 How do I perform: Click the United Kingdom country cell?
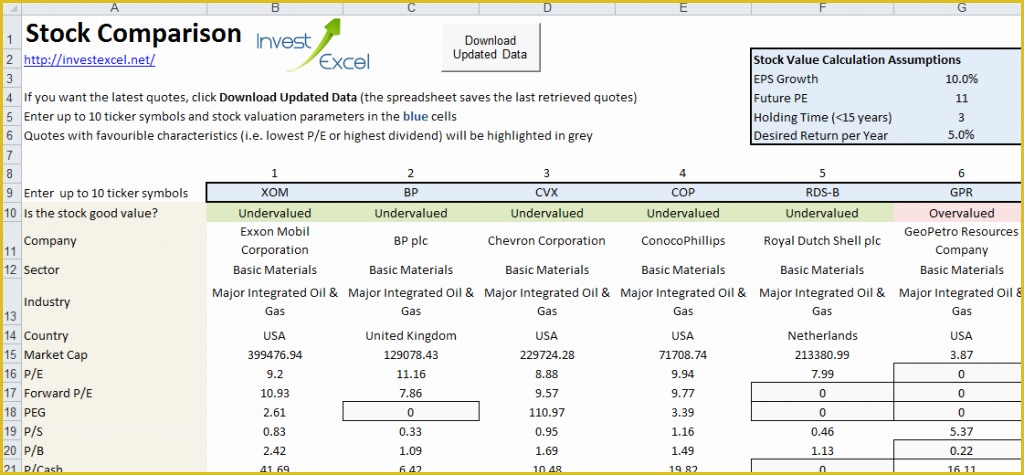pyautogui.click(x=411, y=336)
